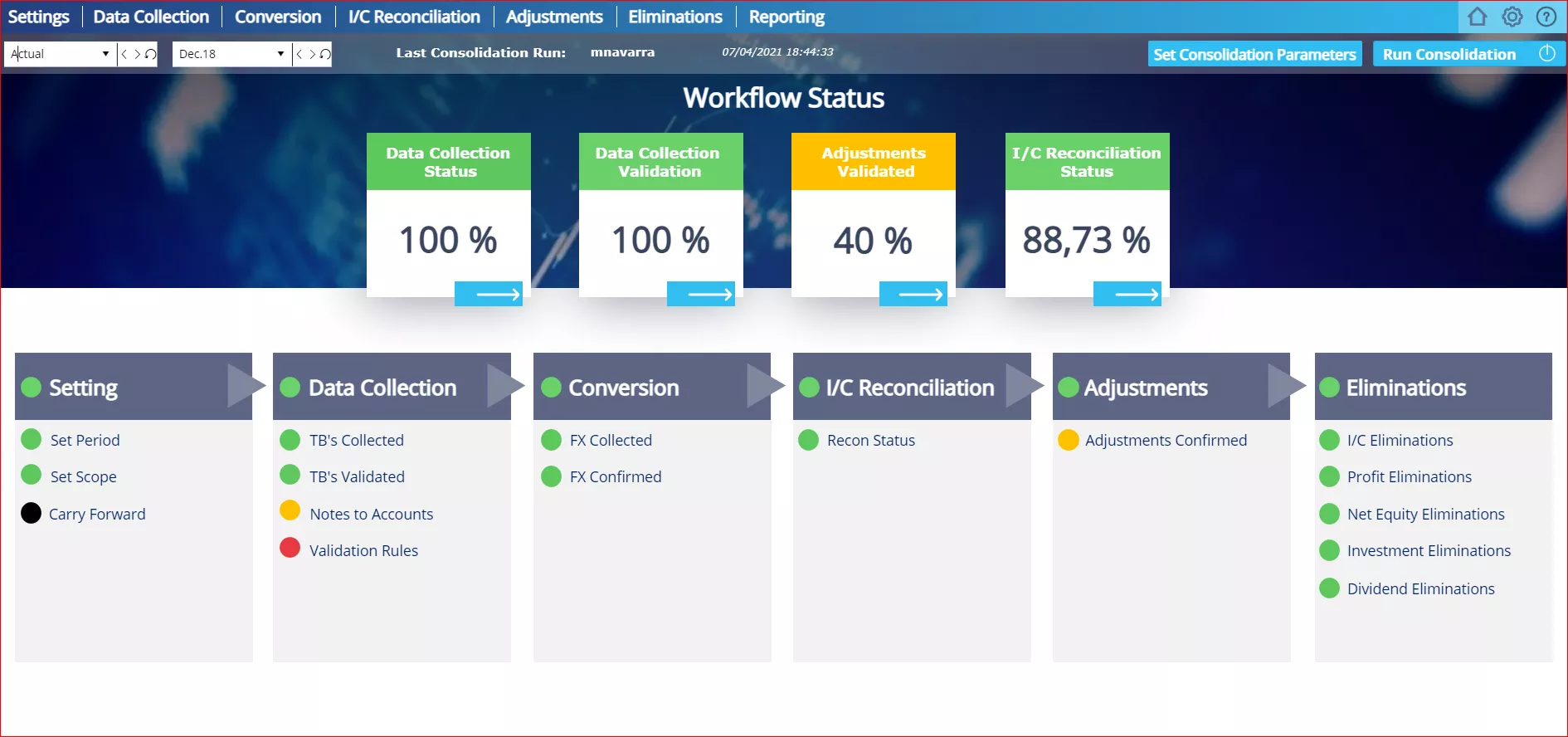
Task: Open the Investment Eliminations step
Action: tap(1429, 550)
